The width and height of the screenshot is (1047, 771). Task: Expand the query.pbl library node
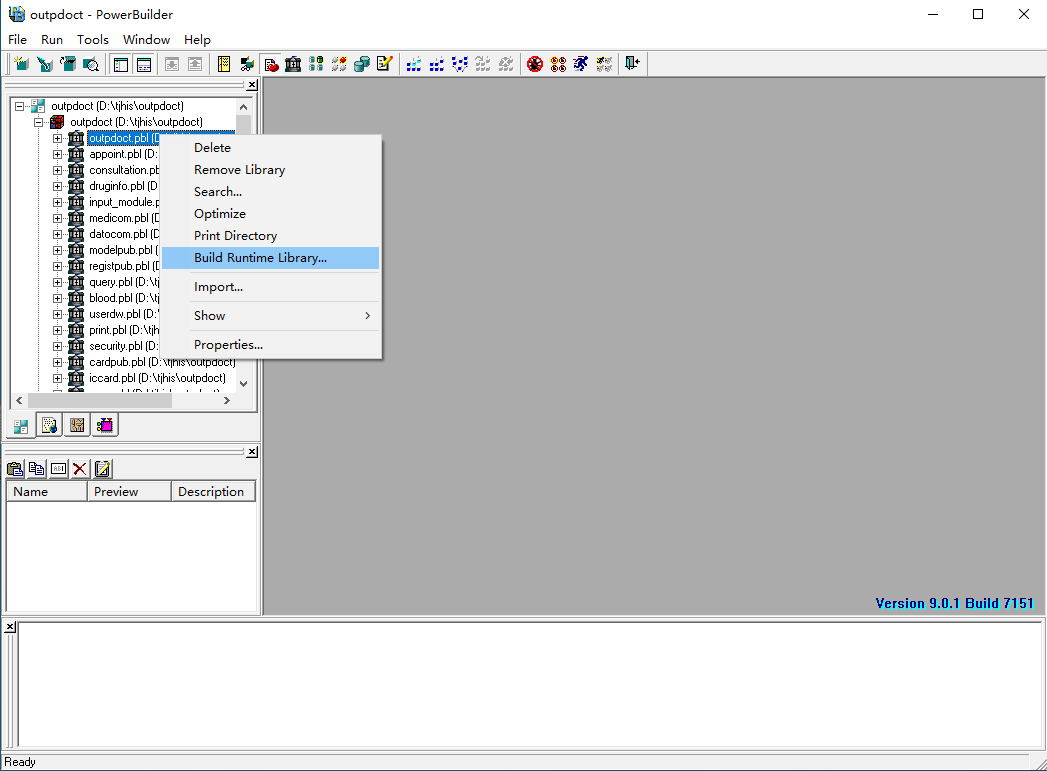click(x=57, y=282)
